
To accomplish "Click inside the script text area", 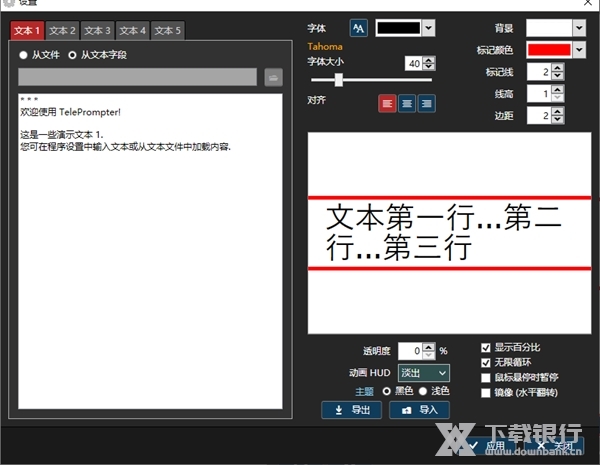I will pos(150,251).
